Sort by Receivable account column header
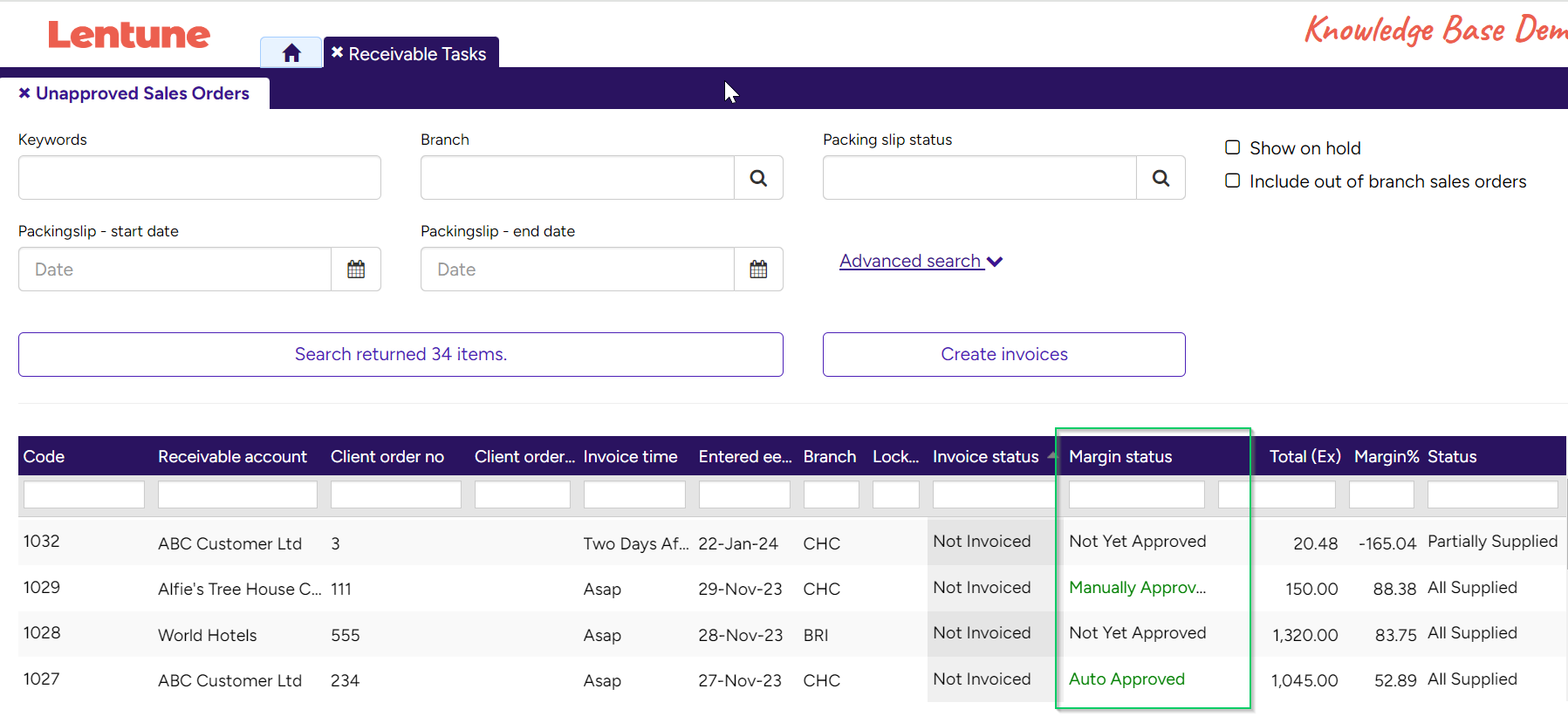Viewport: 1568px width, 723px height. pos(232,456)
